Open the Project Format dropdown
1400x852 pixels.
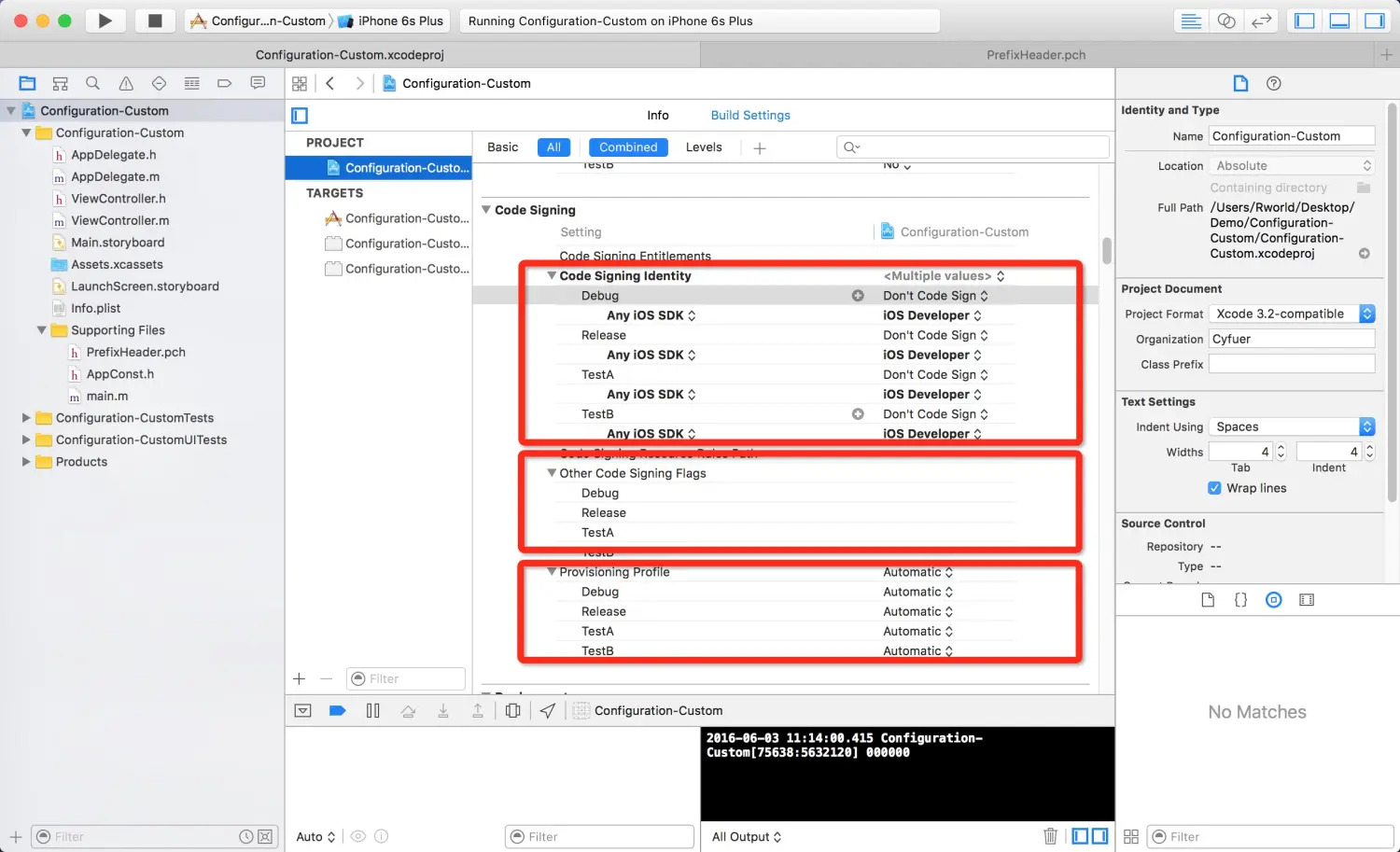1292,314
